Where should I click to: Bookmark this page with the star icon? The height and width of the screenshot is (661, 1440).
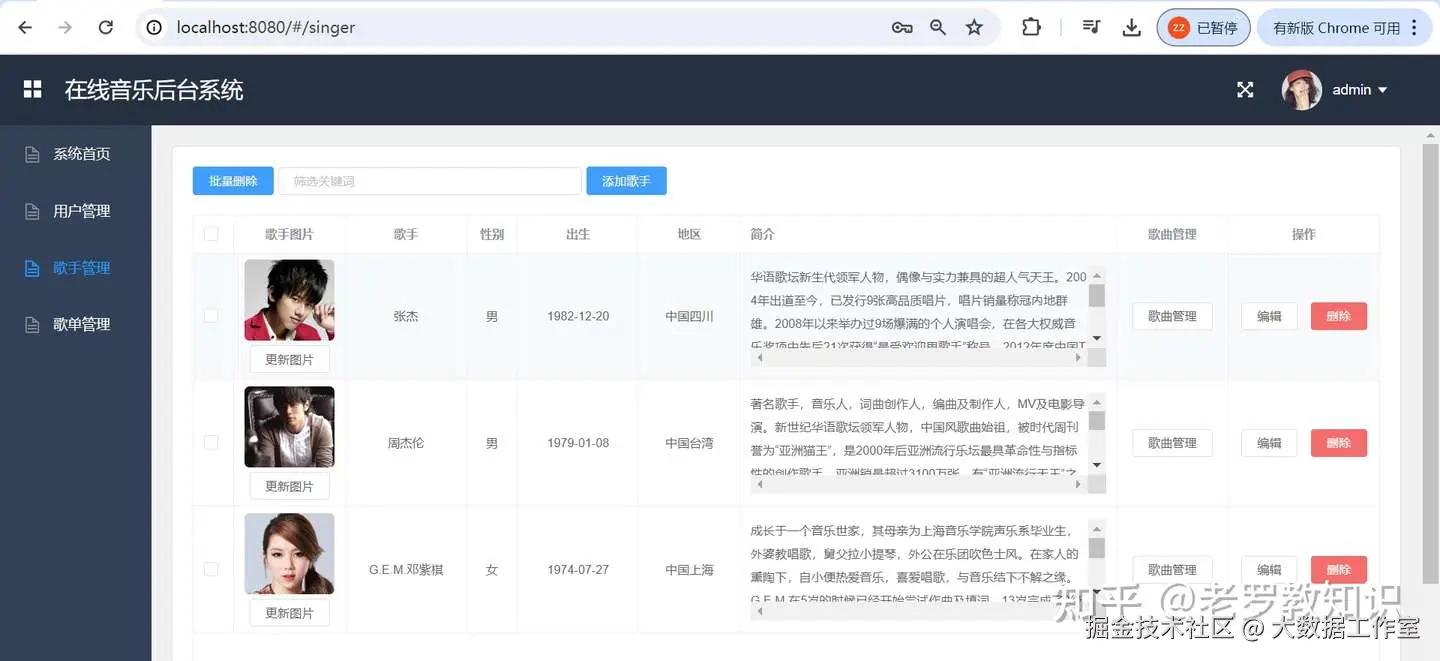pos(974,28)
